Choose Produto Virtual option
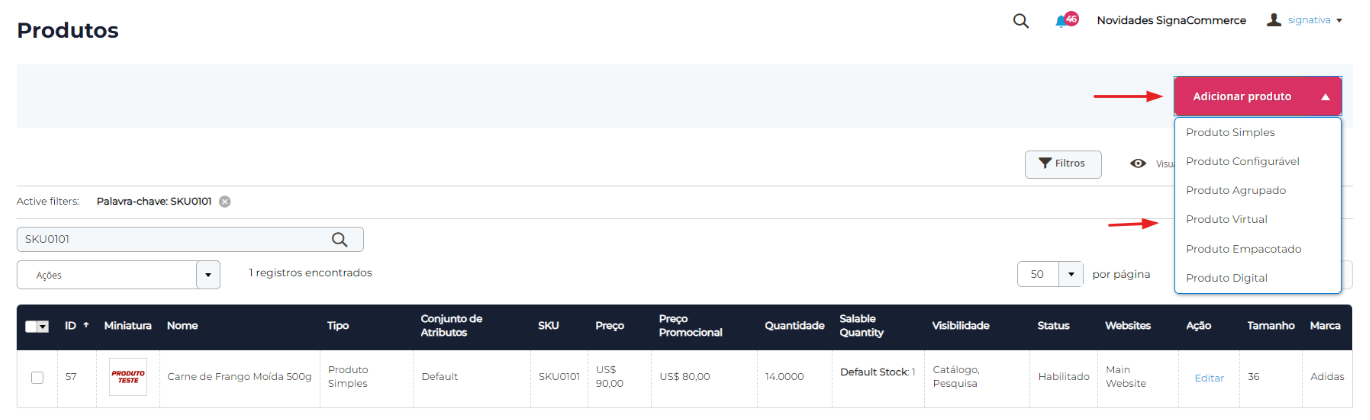1370x420 pixels. pos(1226,219)
